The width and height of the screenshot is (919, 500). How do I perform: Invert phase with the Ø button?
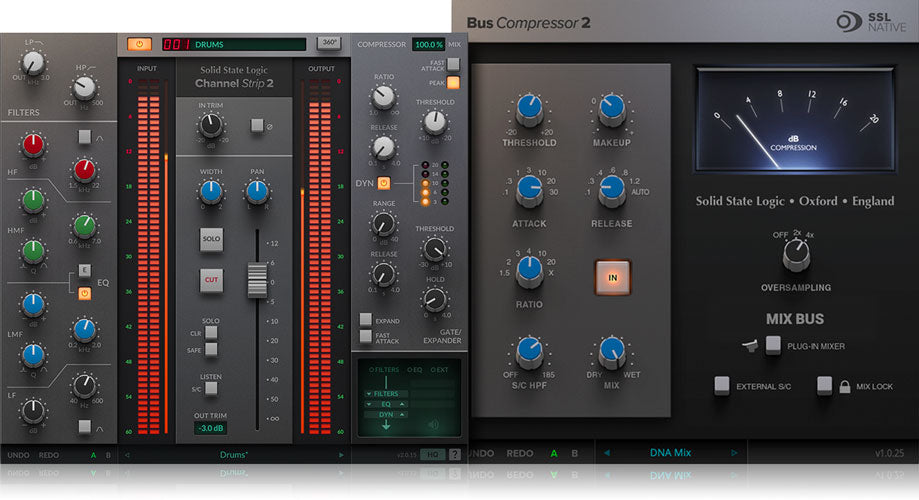(x=257, y=125)
